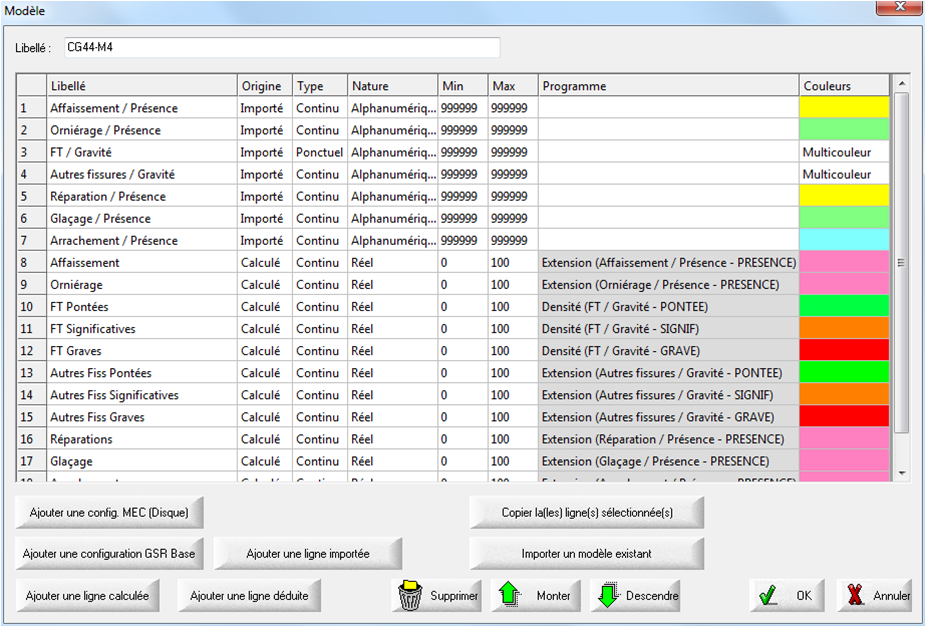Click Copier la(les) ligne(s) sélectionnée(s)
This screenshot has height=627, width=926.
(587, 511)
